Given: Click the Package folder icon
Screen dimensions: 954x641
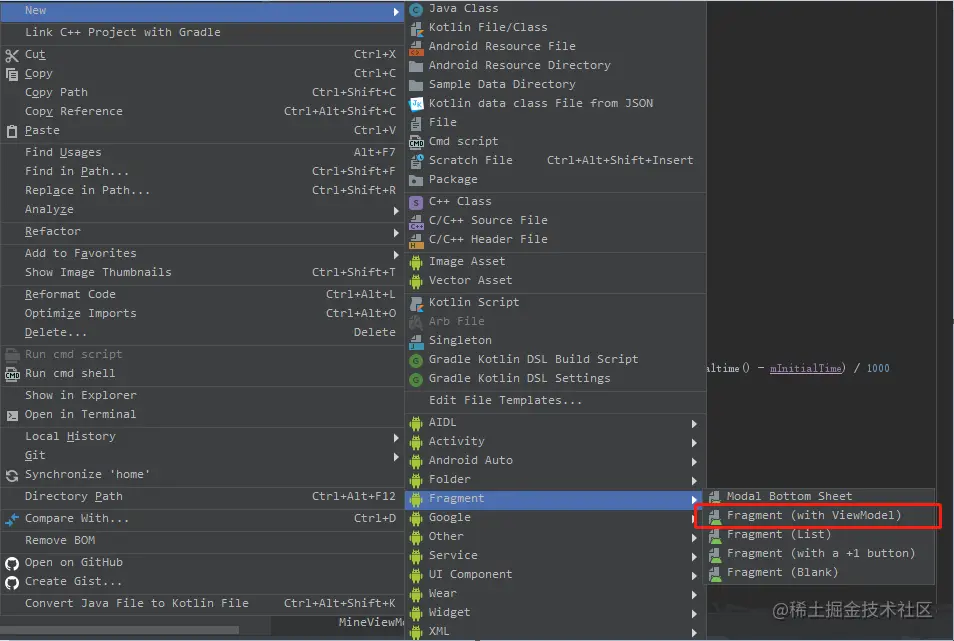Looking at the screenshot, I should pos(416,180).
